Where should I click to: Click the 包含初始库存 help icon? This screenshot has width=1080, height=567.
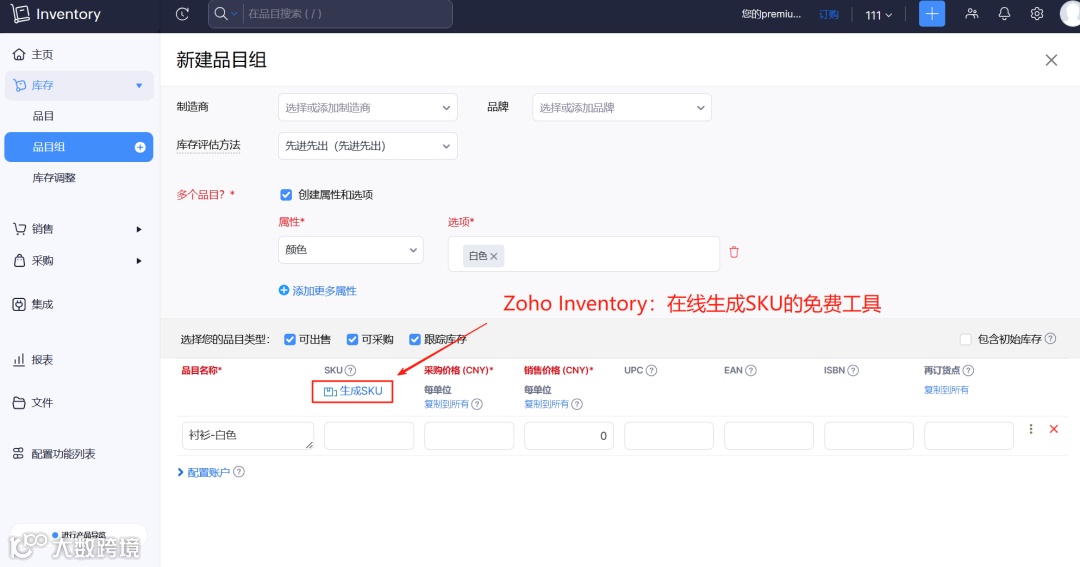(1050, 339)
